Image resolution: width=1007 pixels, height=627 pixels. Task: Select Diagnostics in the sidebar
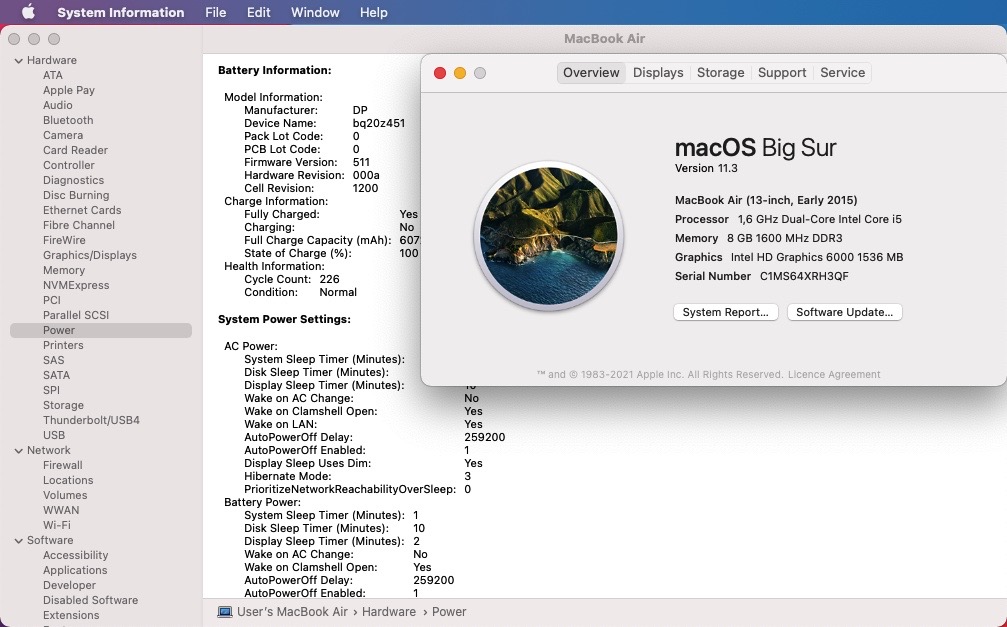click(x=73, y=181)
